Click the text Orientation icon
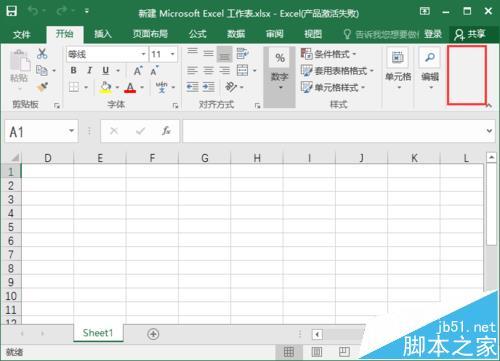Viewport: 500px width, 361px height. pyautogui.click(x=231, y=87)
